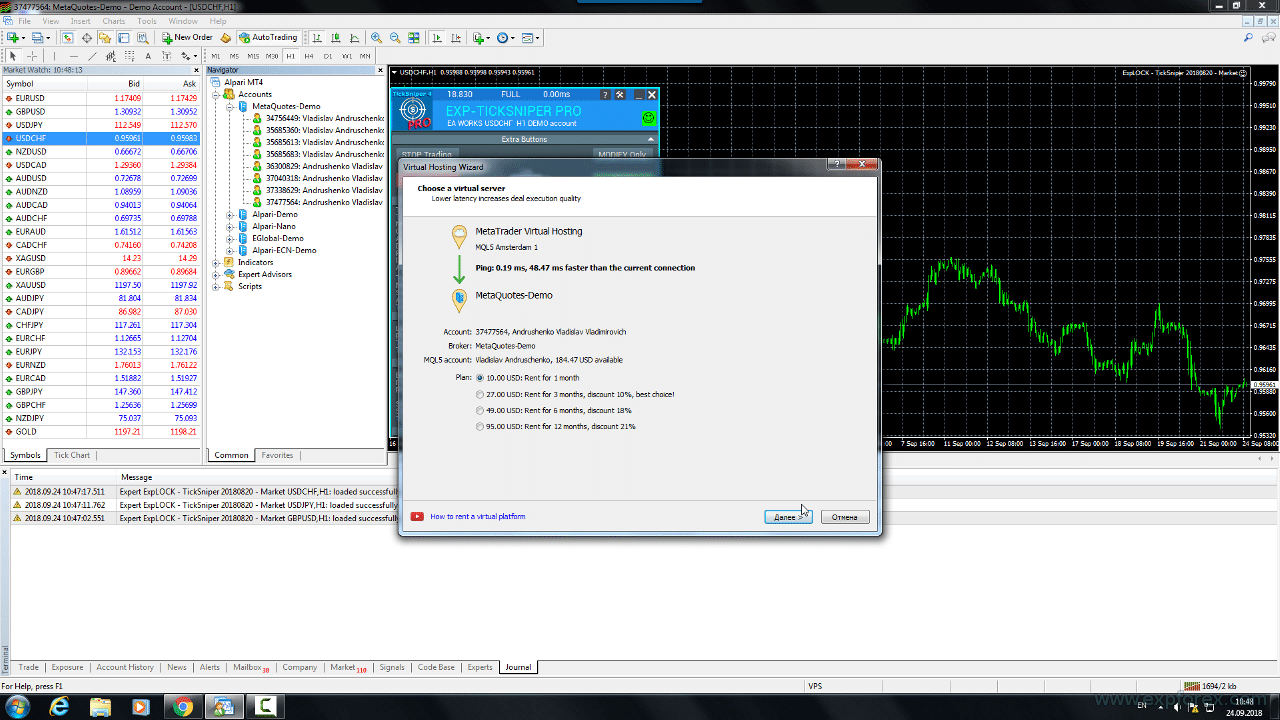This screenshot has width=1280, height=720.
Task: Select the EURUSD row in Market Watch
Action: click(100, 98)
